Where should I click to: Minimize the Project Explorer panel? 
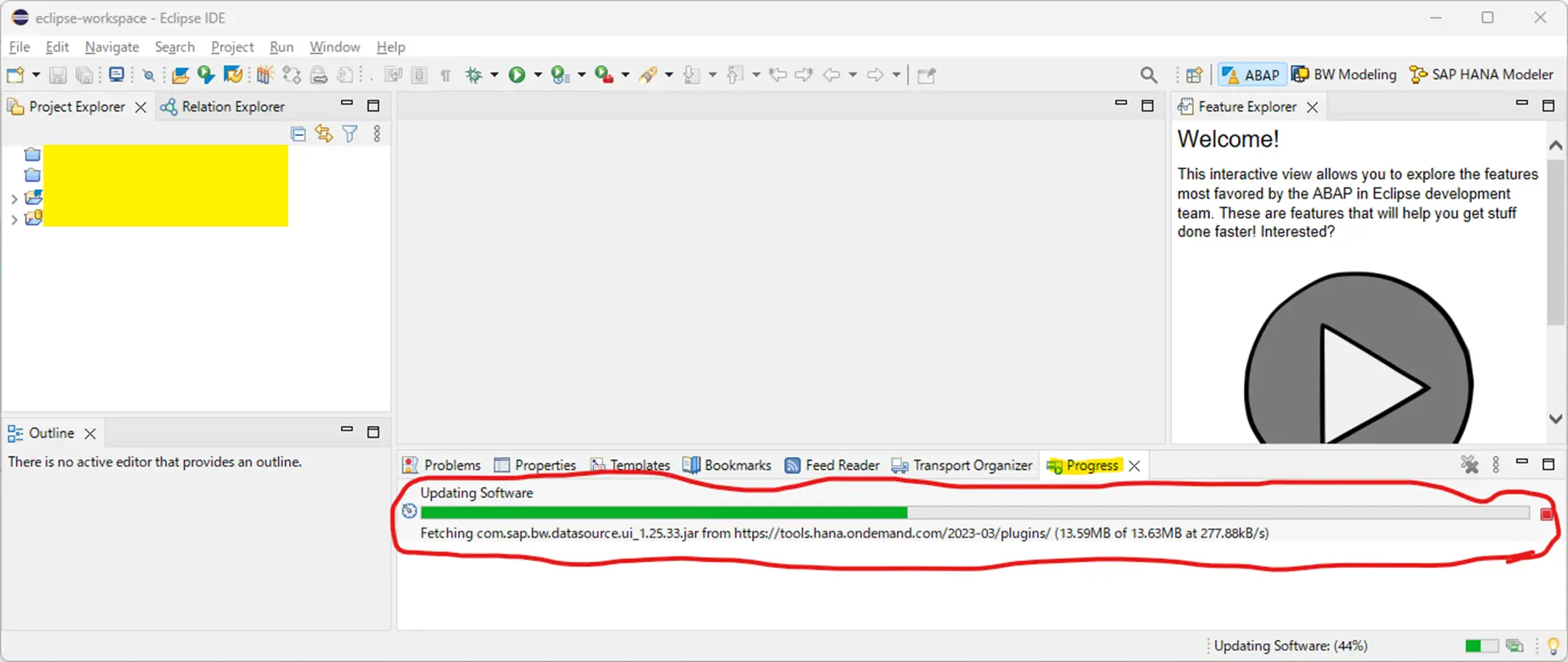[347, 103]
